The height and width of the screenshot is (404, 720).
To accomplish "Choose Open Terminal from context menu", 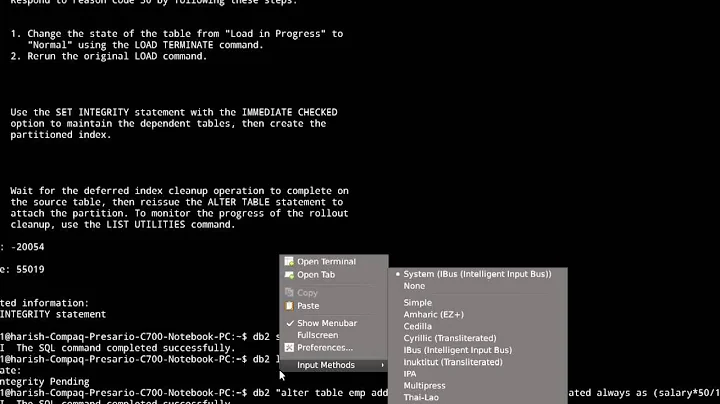I will pyautogui.click(x=334, y=262).
